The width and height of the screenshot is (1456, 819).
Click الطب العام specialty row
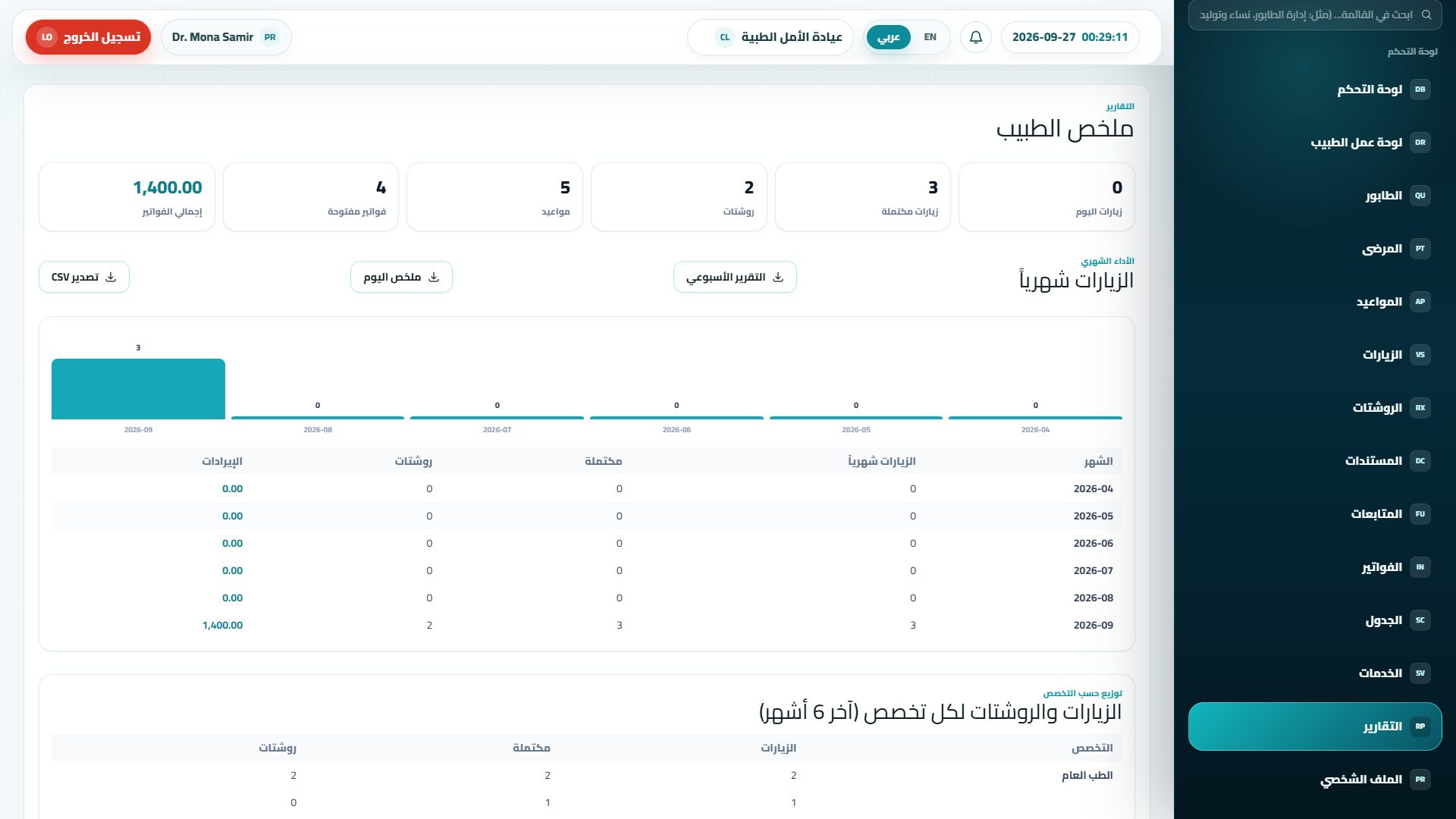(587, 775)
